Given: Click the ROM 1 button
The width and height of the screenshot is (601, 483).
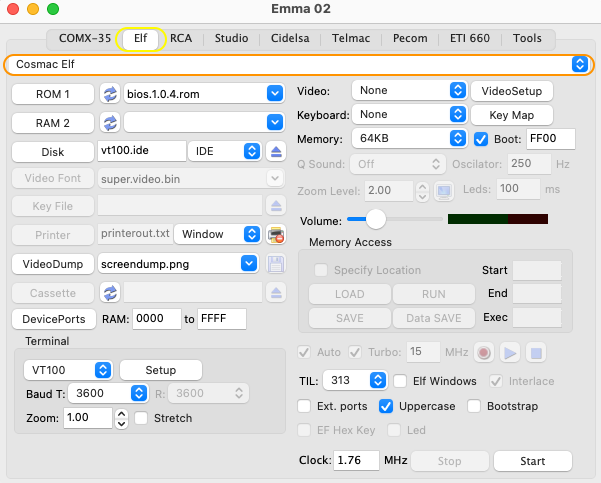Looking at the screenshot, I should [53, 94].
